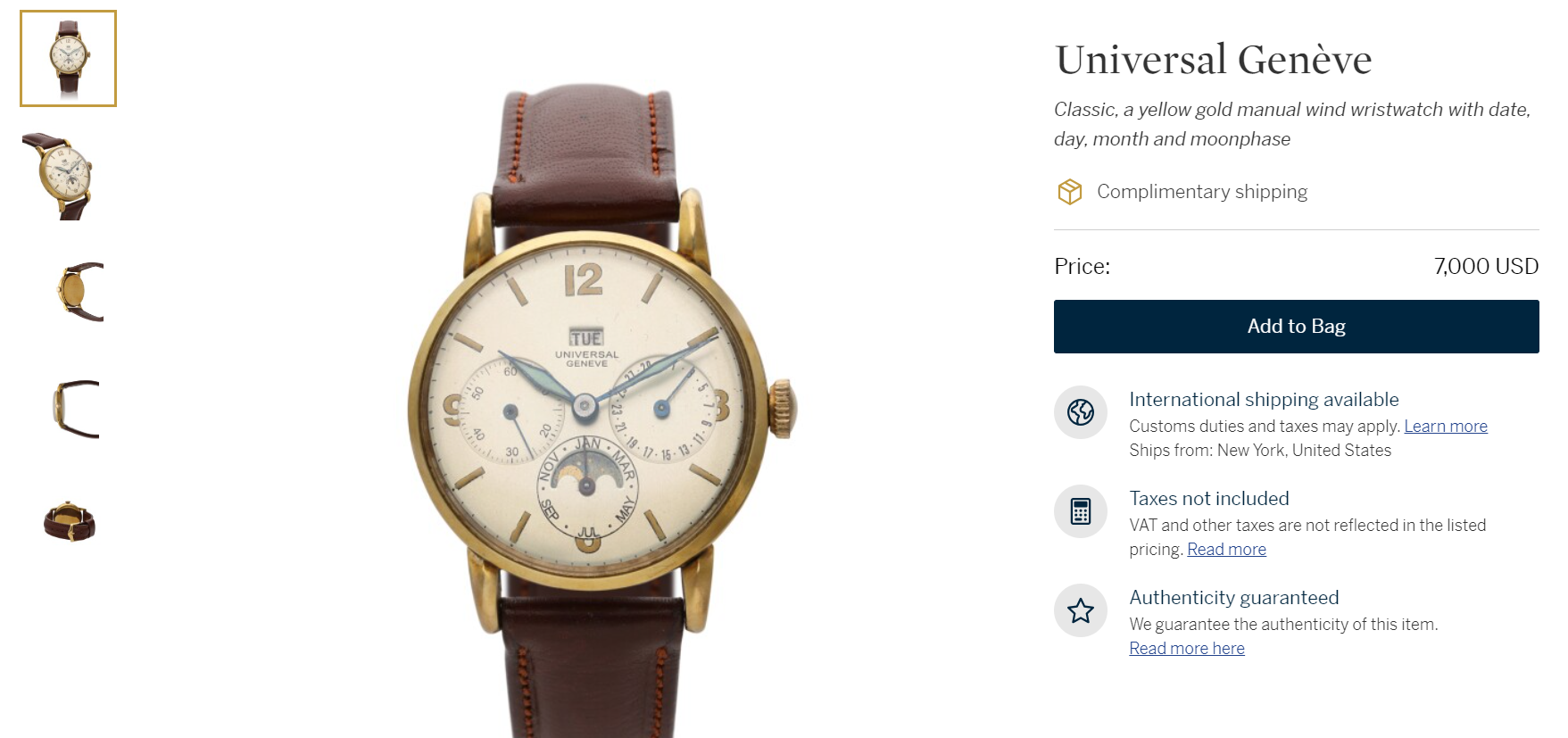This screenshot has height=738, width=1568.
Task: Click the main watch product image
Action: [600, 412]
